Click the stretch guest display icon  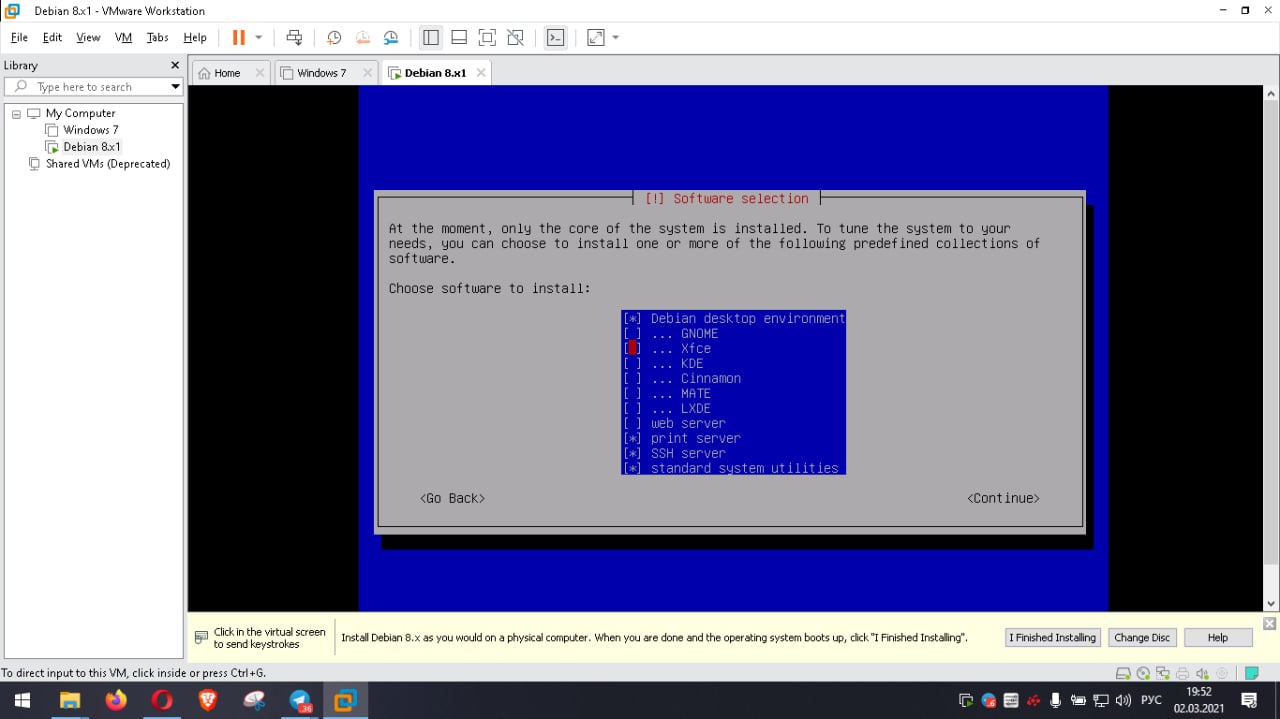click(x=596, y=37)
